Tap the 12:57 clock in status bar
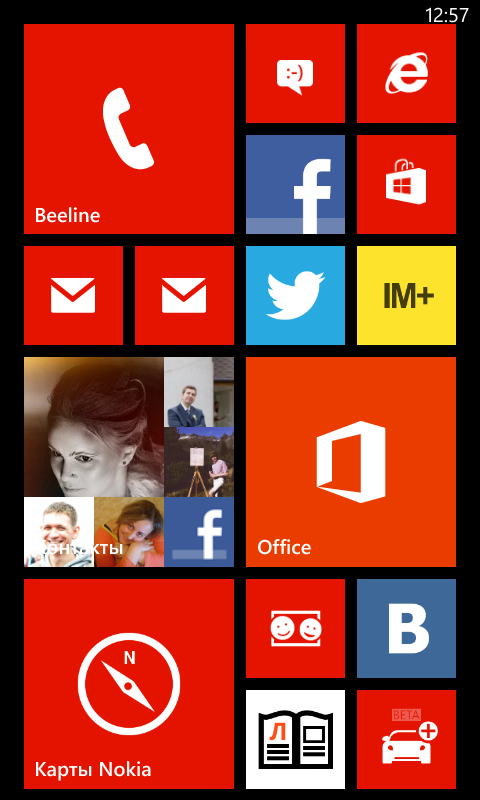 click(446, 15)
